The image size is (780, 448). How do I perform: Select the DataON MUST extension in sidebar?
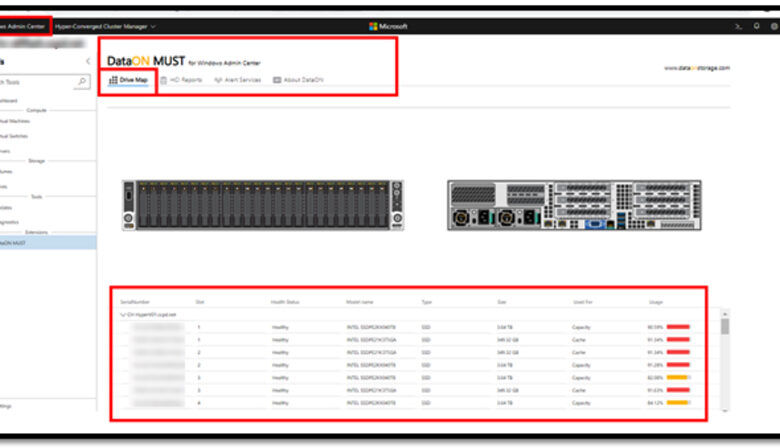coord(48,243)
